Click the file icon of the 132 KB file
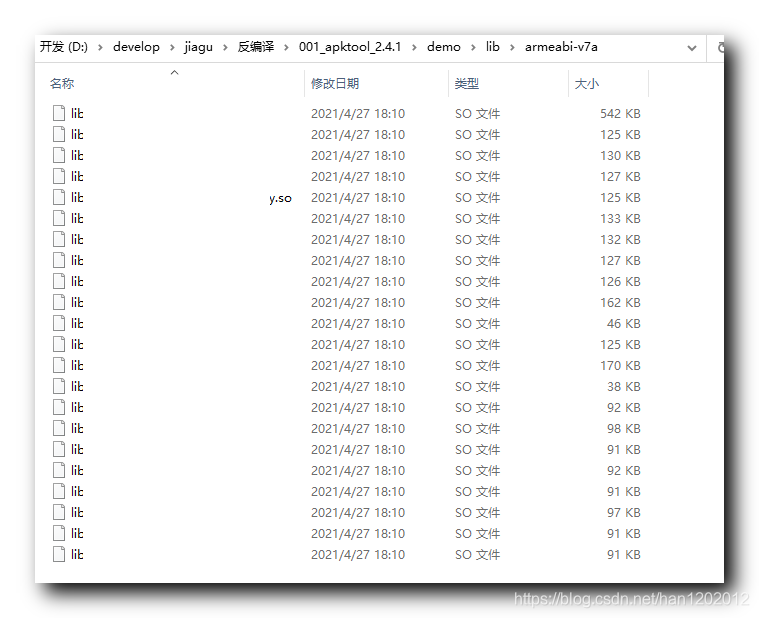The width and height of the screenshot is (759, 618). tap(59, 240)
